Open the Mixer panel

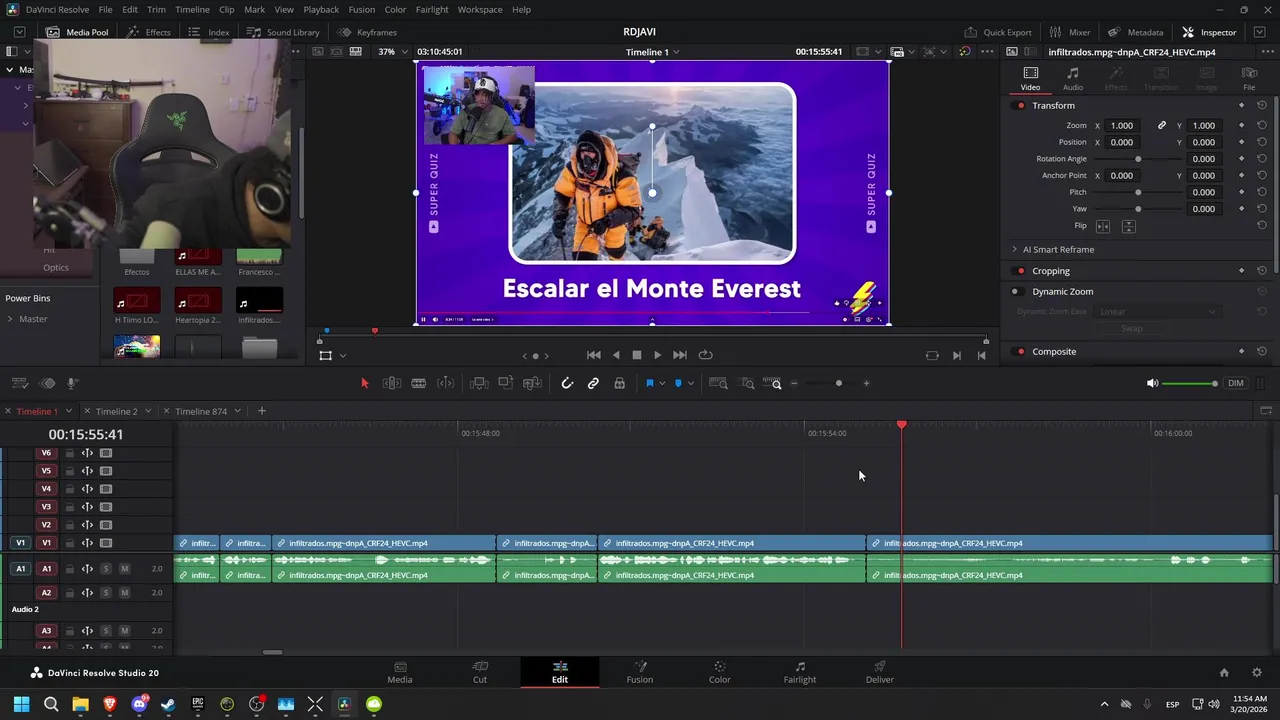tap(1069, 32)
